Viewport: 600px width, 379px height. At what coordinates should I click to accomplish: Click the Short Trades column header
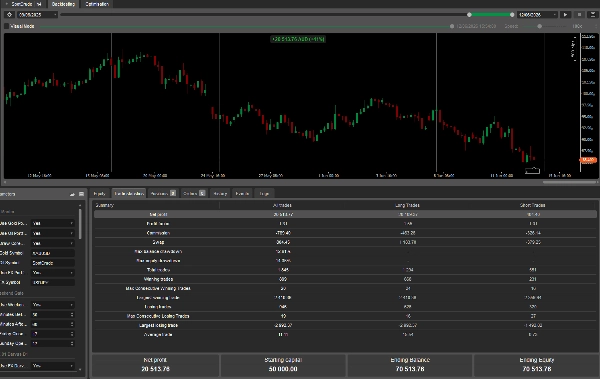[x=533, y=205]
